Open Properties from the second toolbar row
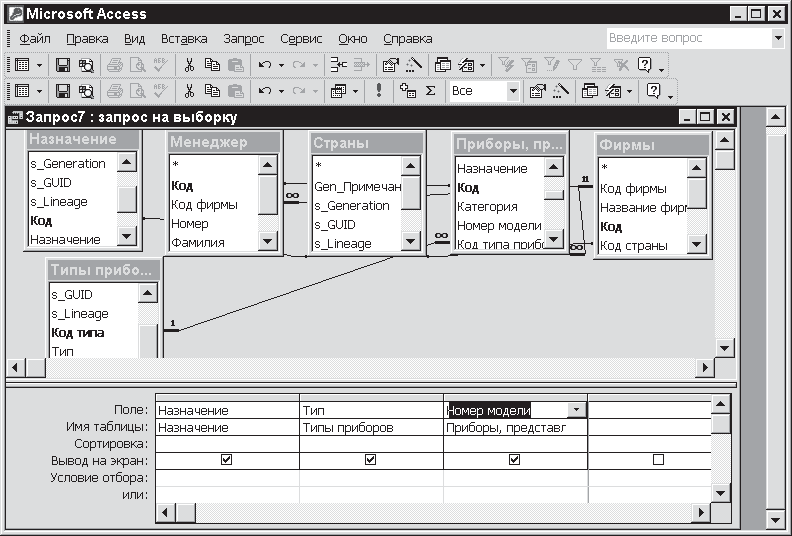The width and height of the screenshot is (792, 536). [537, 91]
